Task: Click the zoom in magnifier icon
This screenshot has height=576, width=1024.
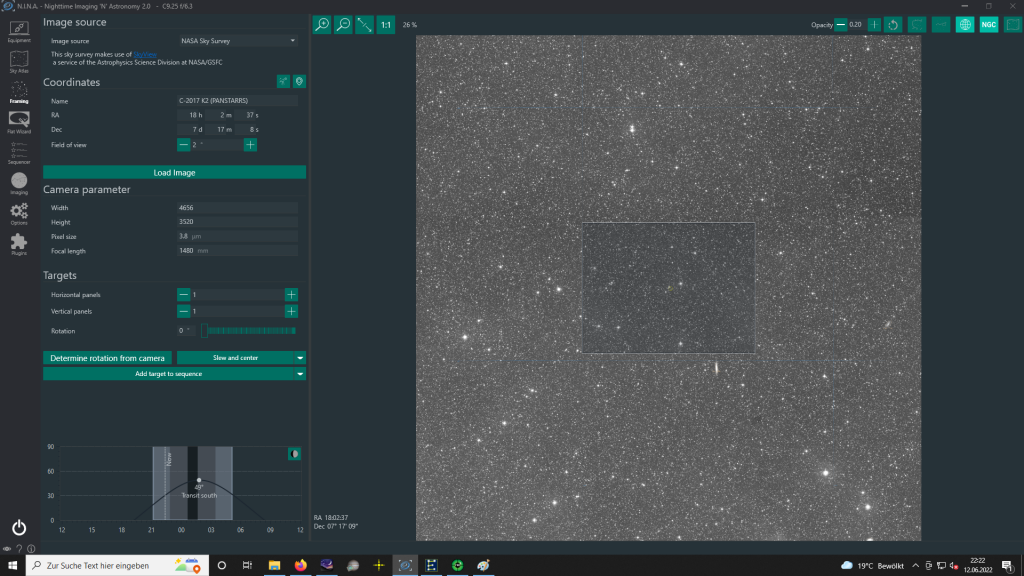Action: click(x=322, y=24)
